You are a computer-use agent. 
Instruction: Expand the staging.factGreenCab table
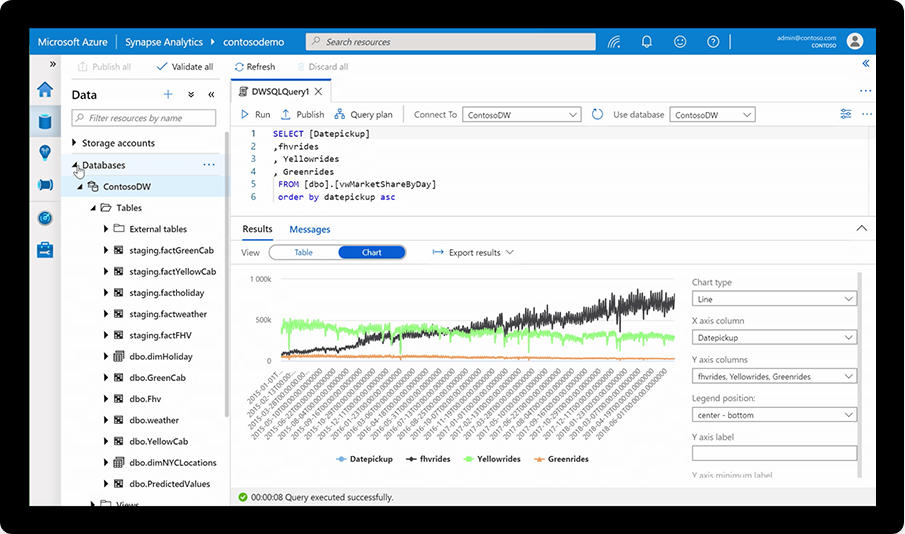106,250
